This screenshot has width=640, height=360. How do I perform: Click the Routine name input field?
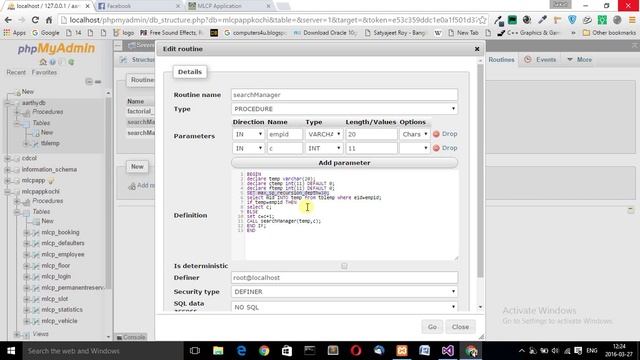pos(344,95)
